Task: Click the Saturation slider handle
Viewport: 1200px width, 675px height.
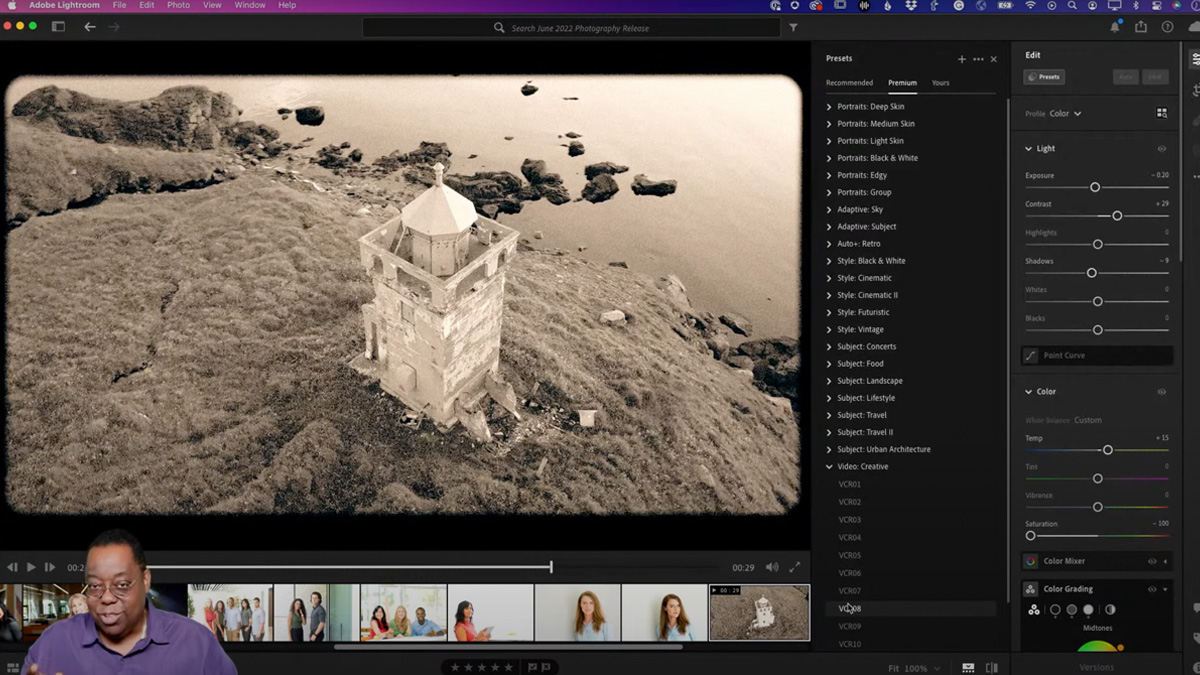Action: [1031, 535]
